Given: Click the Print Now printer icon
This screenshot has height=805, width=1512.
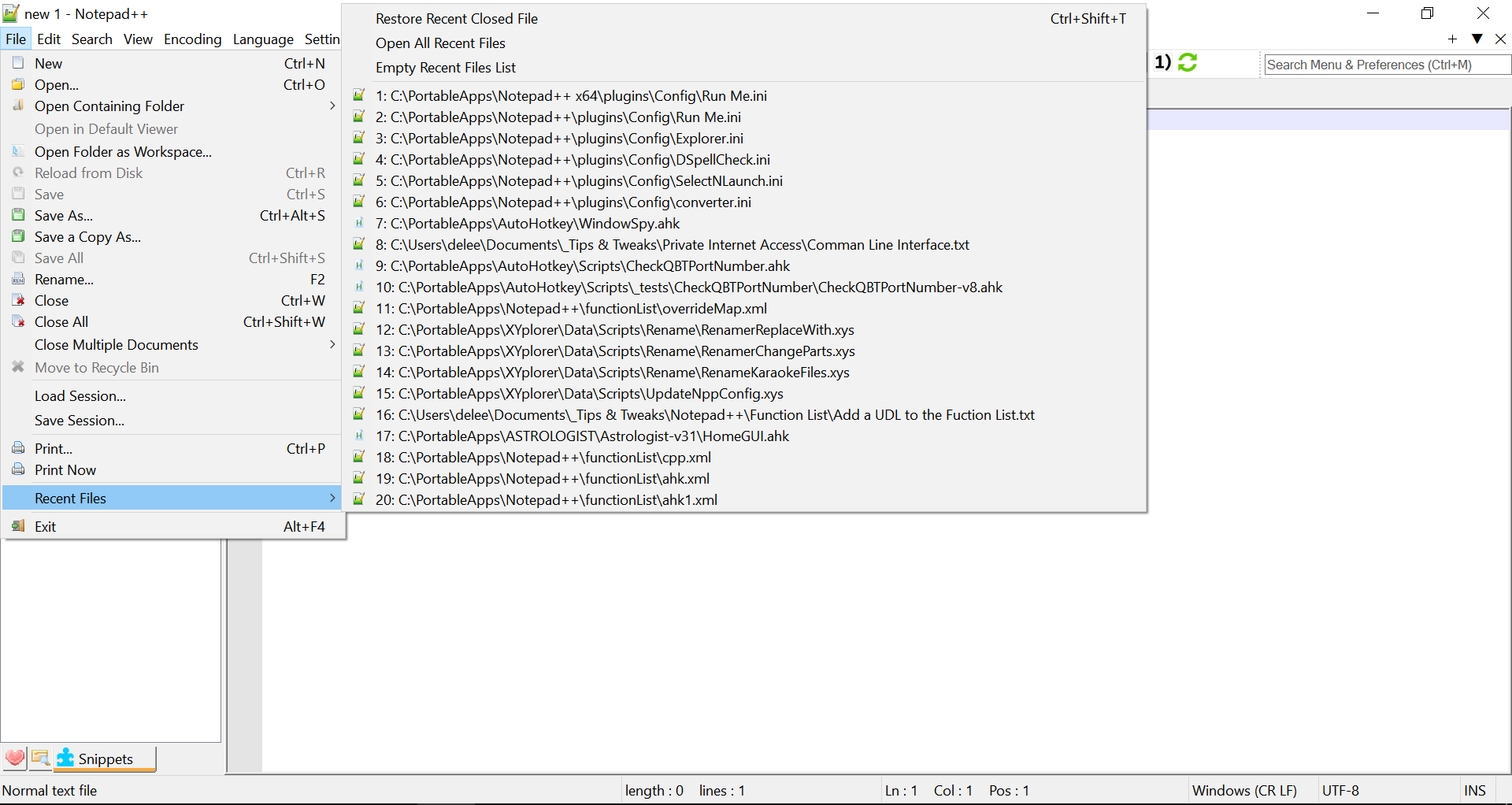Looking at the screenshot, I should click(x=18, y=469).
